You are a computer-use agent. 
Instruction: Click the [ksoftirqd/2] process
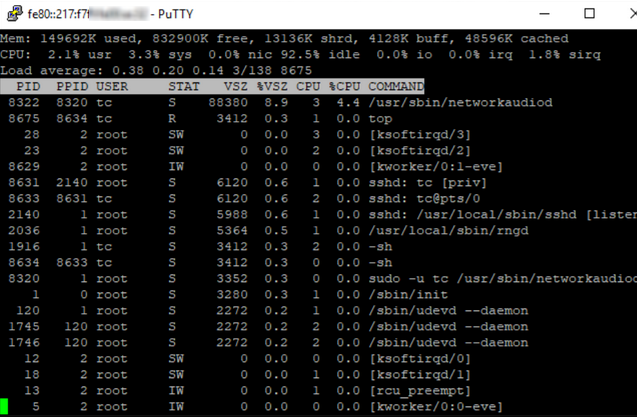[x=420, y=151]
